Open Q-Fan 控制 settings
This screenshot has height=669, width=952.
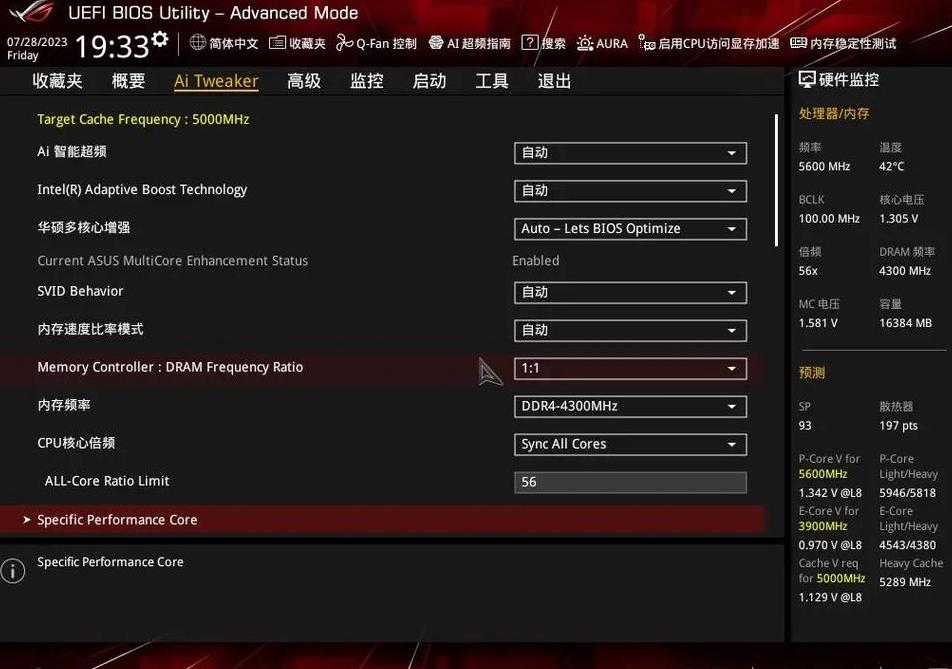pyautogui.click(x=376, y=43)
